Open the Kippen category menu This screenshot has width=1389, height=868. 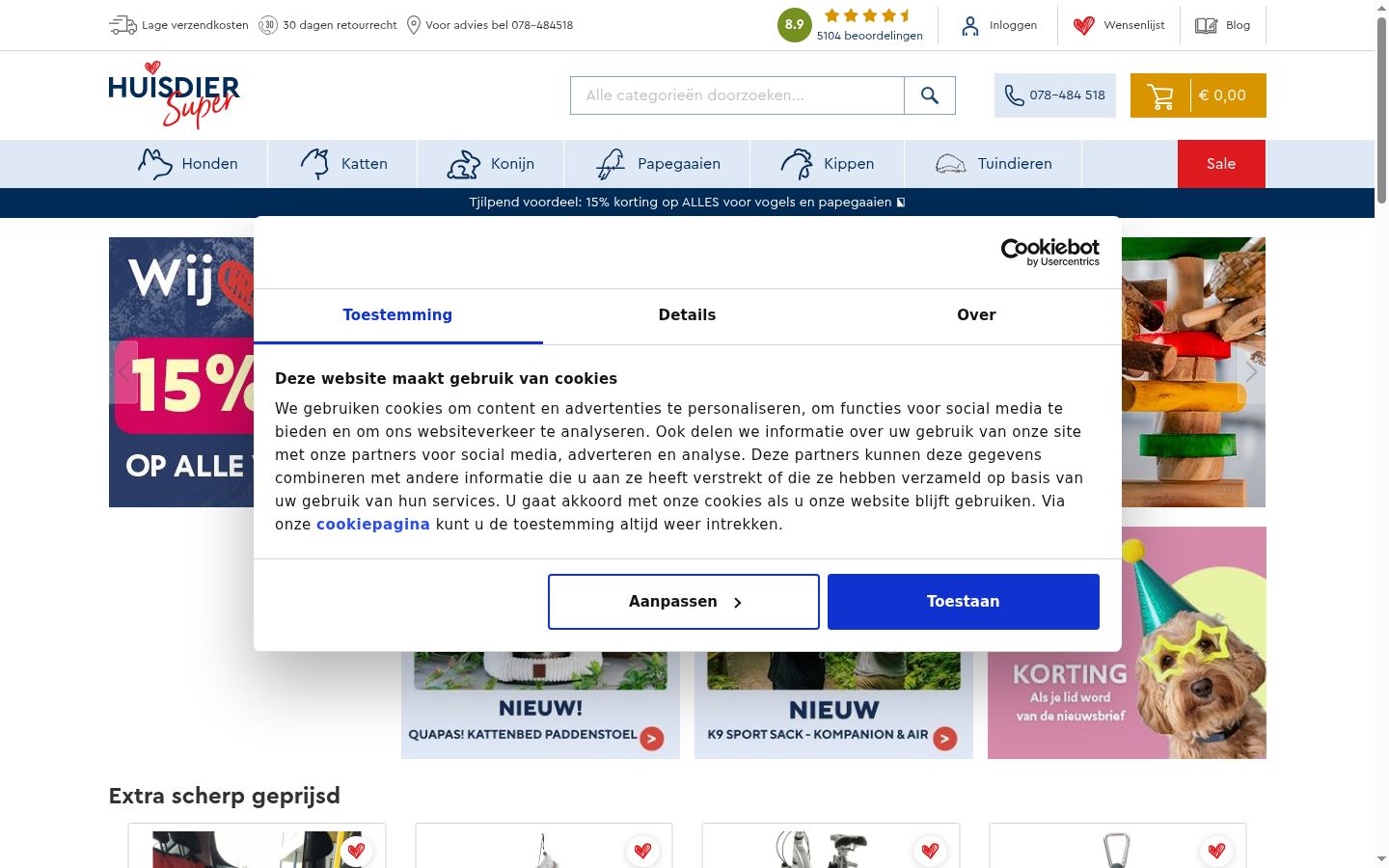point(828,164)
